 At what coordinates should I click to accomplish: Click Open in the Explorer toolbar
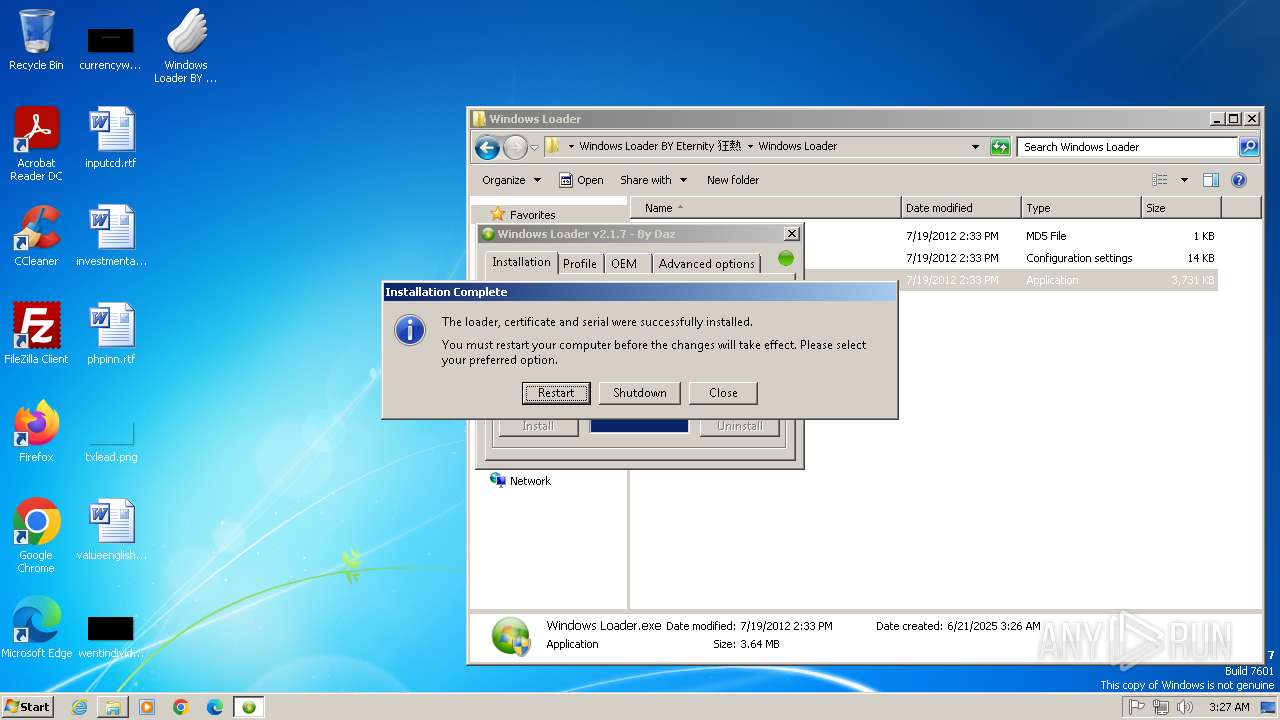[x=581, y=180]
